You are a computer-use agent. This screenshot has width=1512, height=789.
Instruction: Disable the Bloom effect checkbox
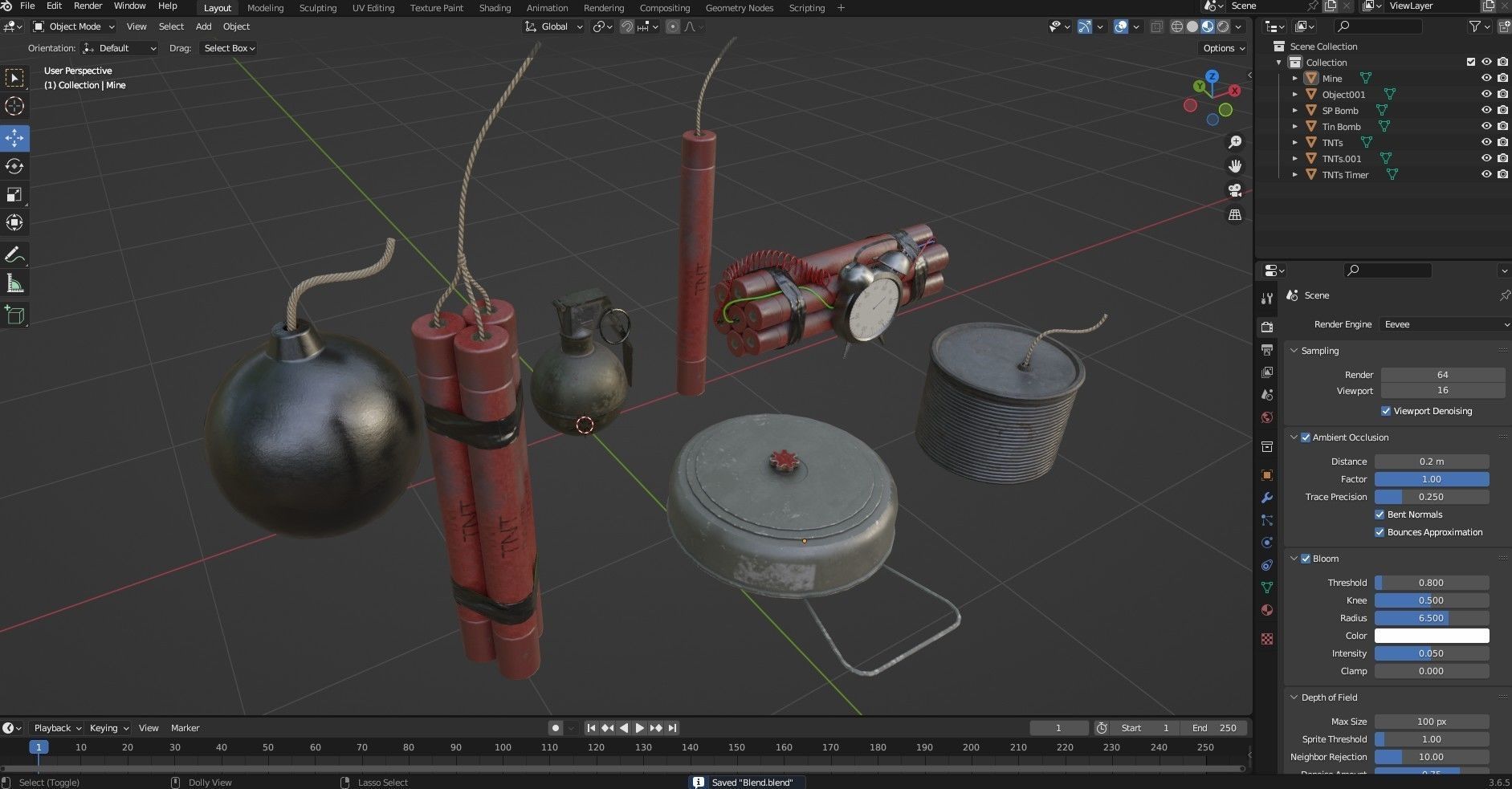point(1305,558)
